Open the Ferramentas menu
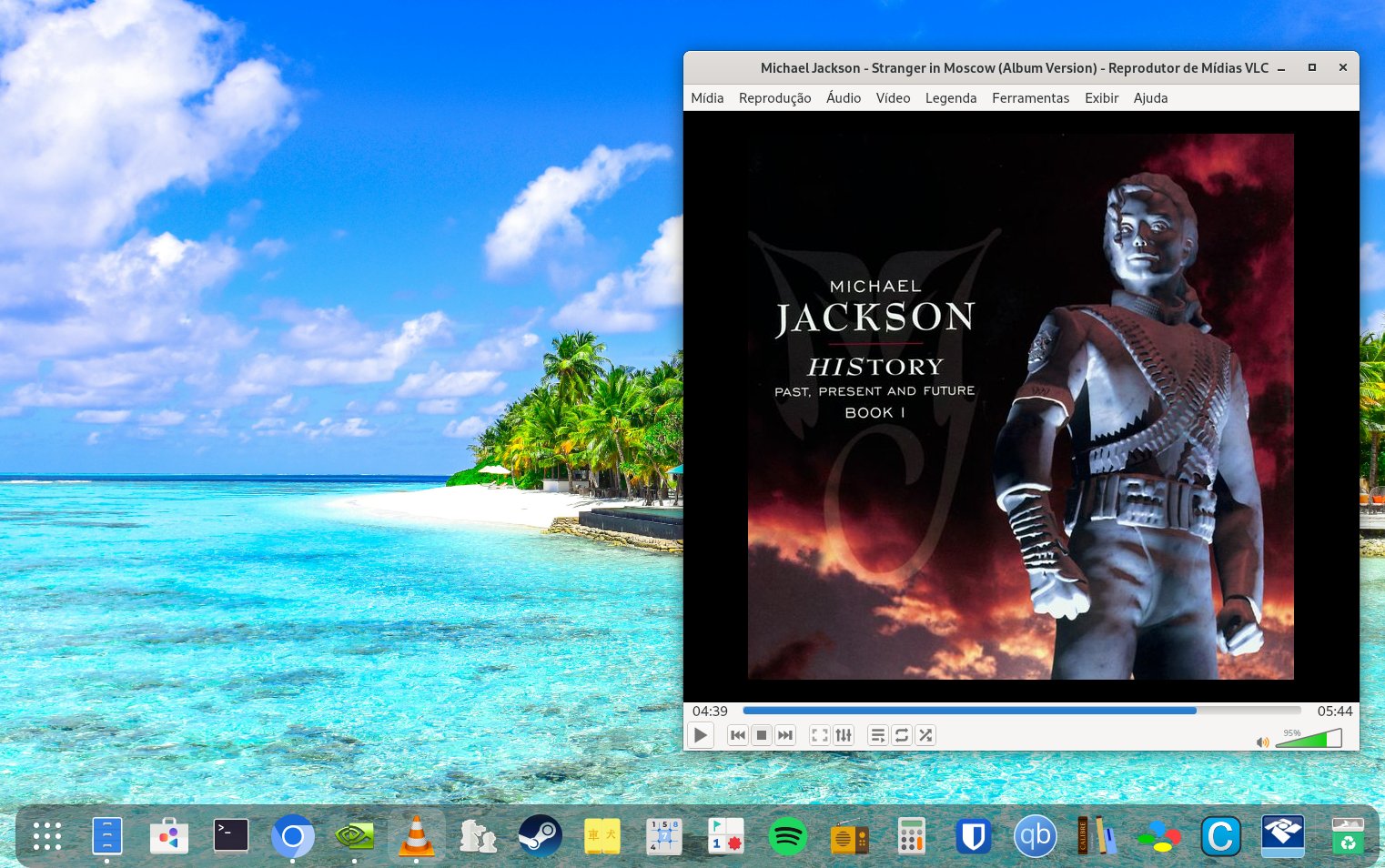 click(1030, 98)
